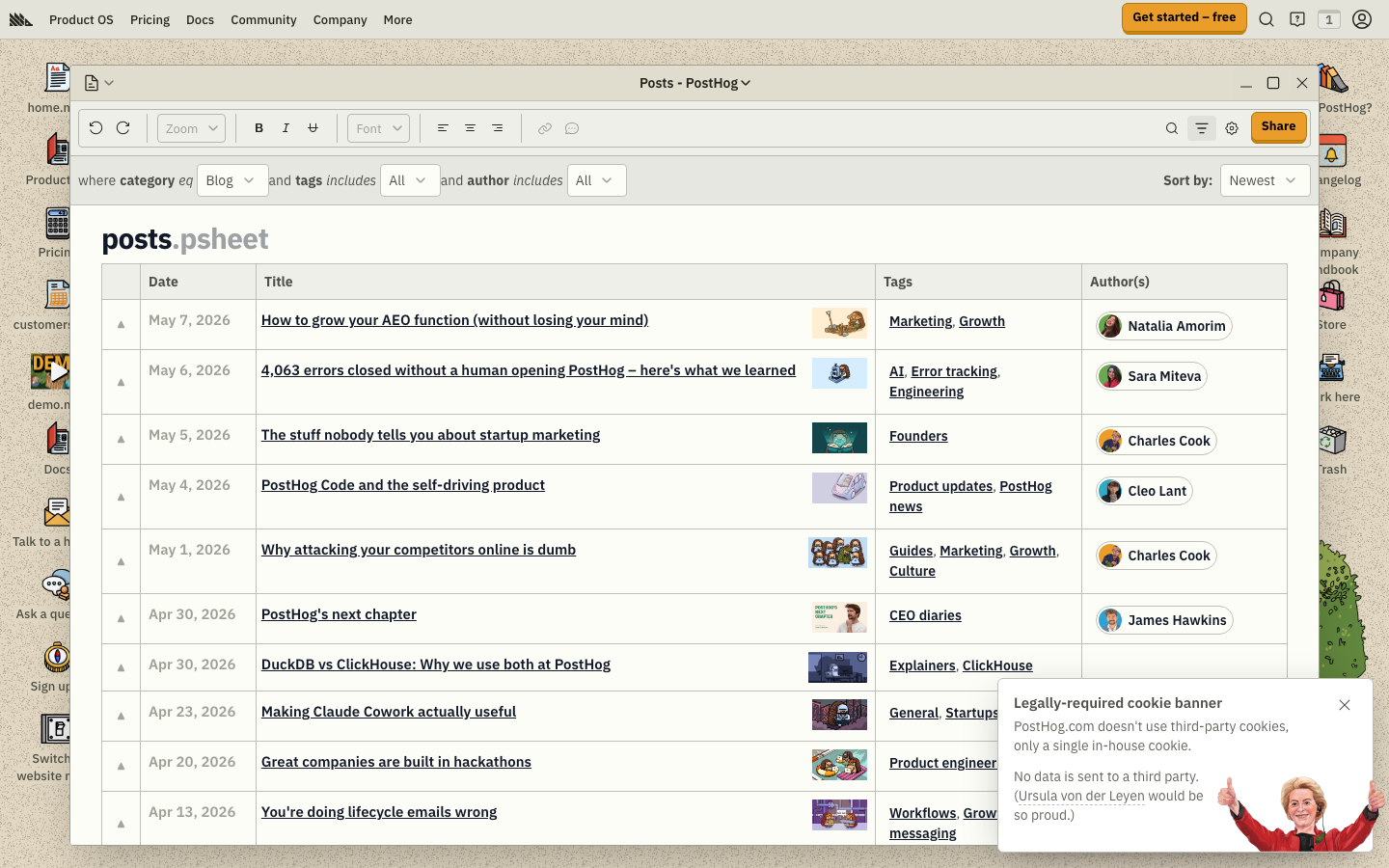Image resolution: width=1389 pixels, height=868 pixels.
Task: Click the CEO diaries tag link
Action: point(925,615)
